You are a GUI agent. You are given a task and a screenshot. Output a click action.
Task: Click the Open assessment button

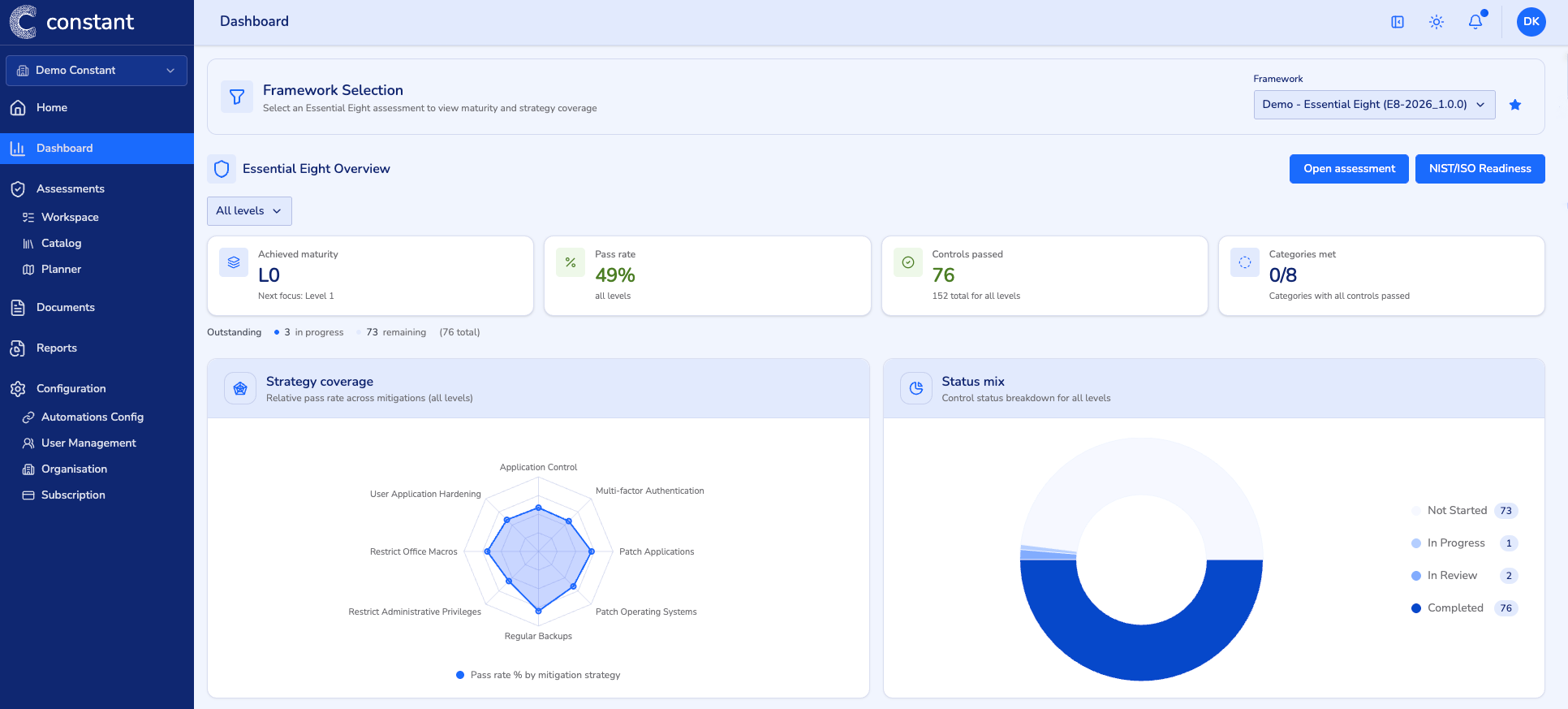(x=1349, y=169)
